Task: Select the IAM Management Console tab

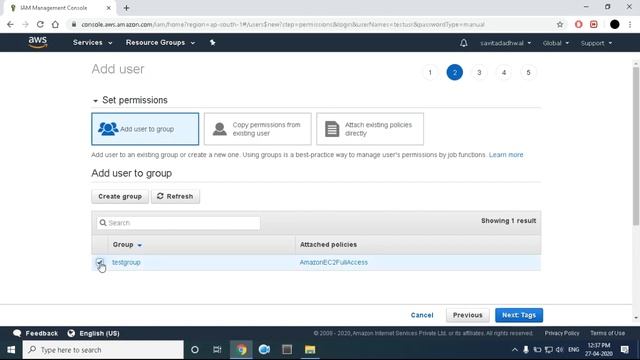Action: [x=60, y=8]
